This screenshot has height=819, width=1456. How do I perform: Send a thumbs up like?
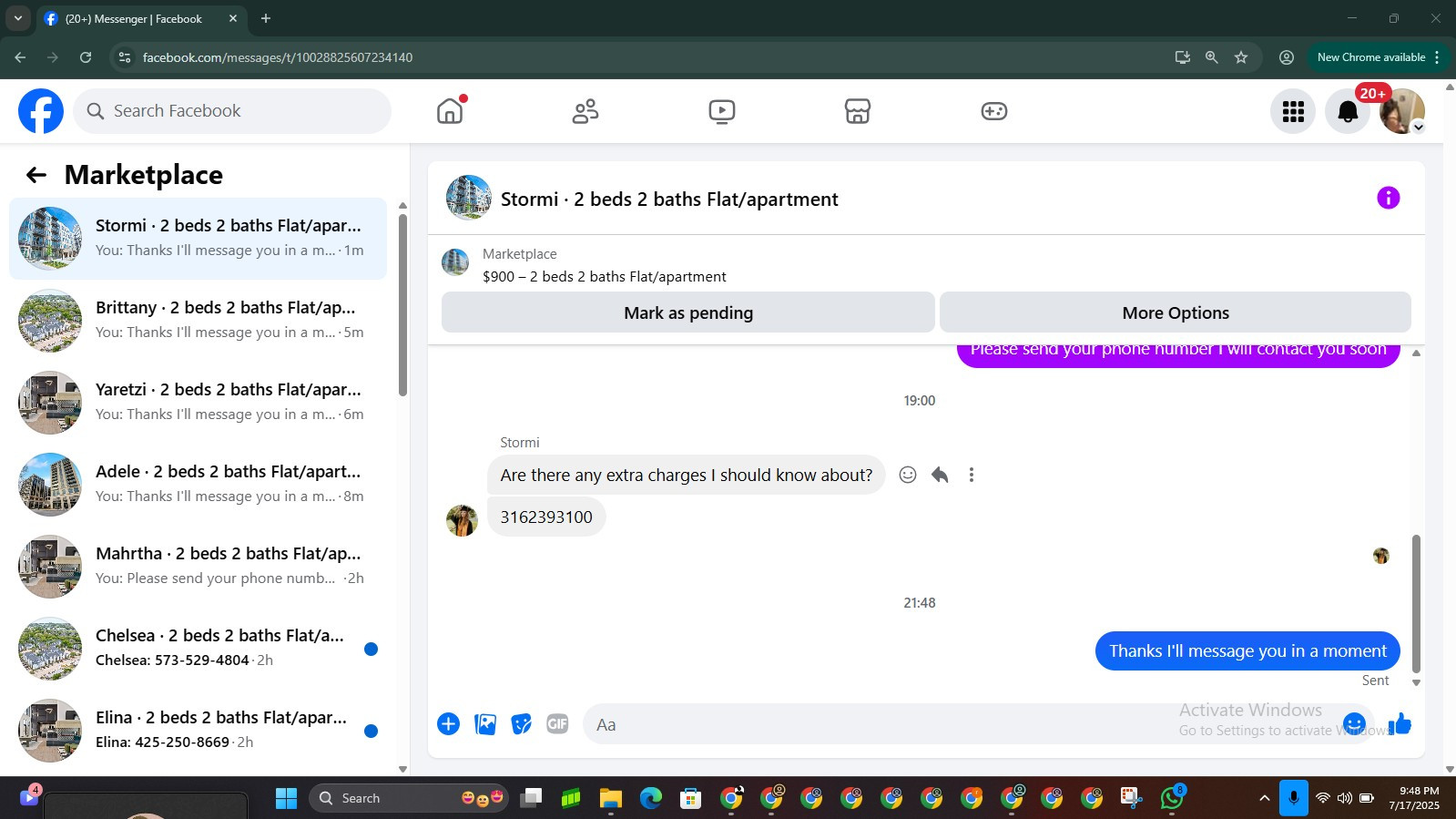1400,724
